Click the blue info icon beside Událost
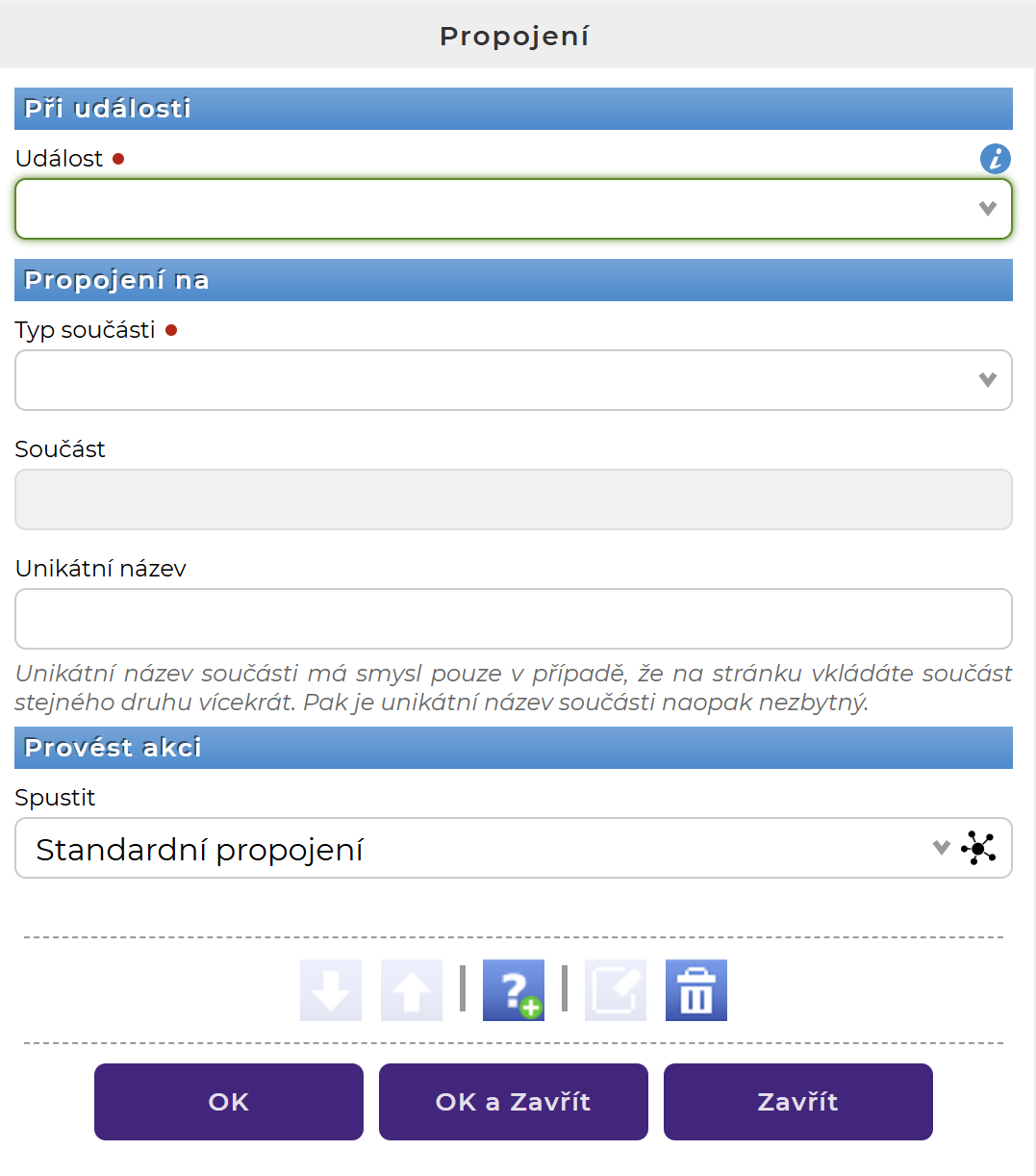This screenshot has width=1036, height=1176. (x=996, y=159)
